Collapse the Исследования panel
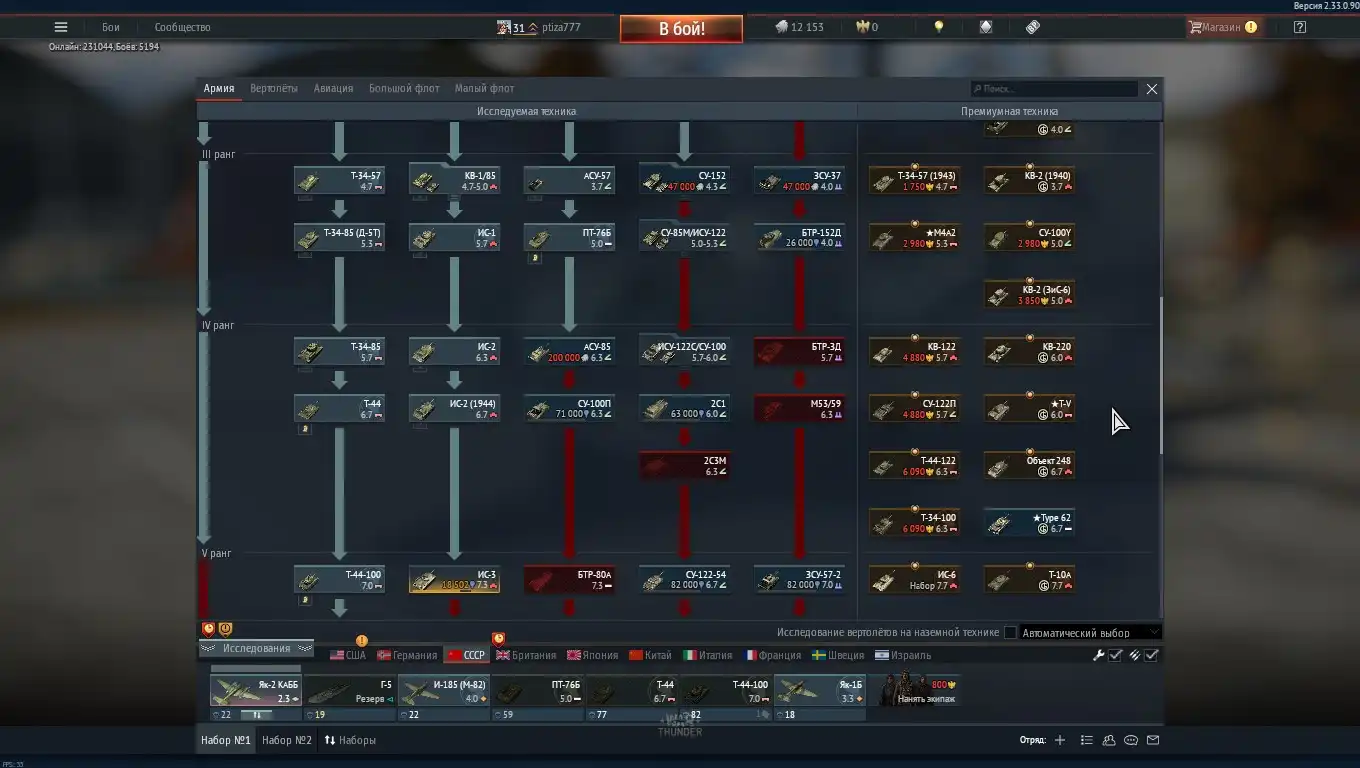This screenshot has height=768, width=1360. (x=257, y=648)
